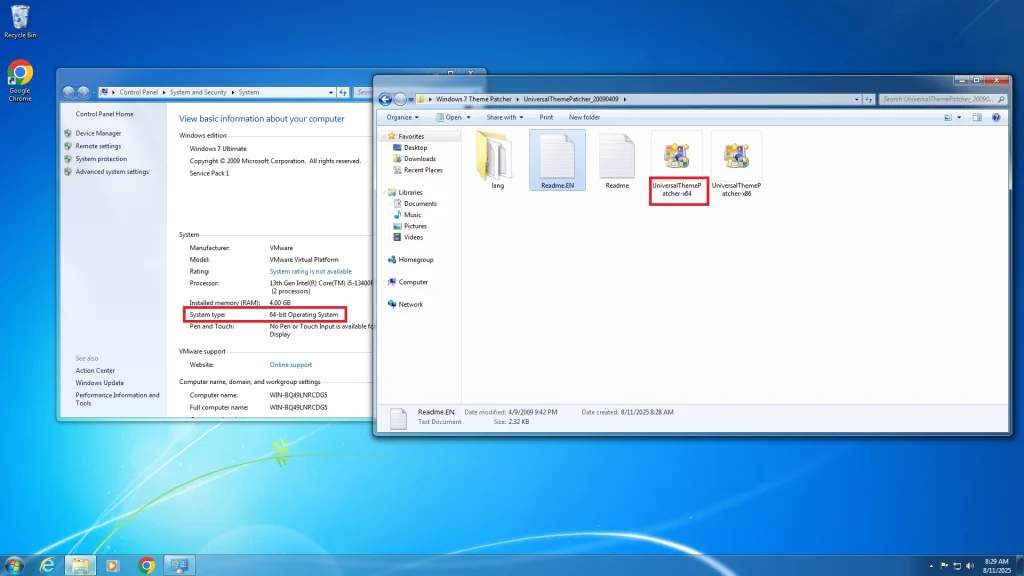Click the network tray icon

[957, 566]
